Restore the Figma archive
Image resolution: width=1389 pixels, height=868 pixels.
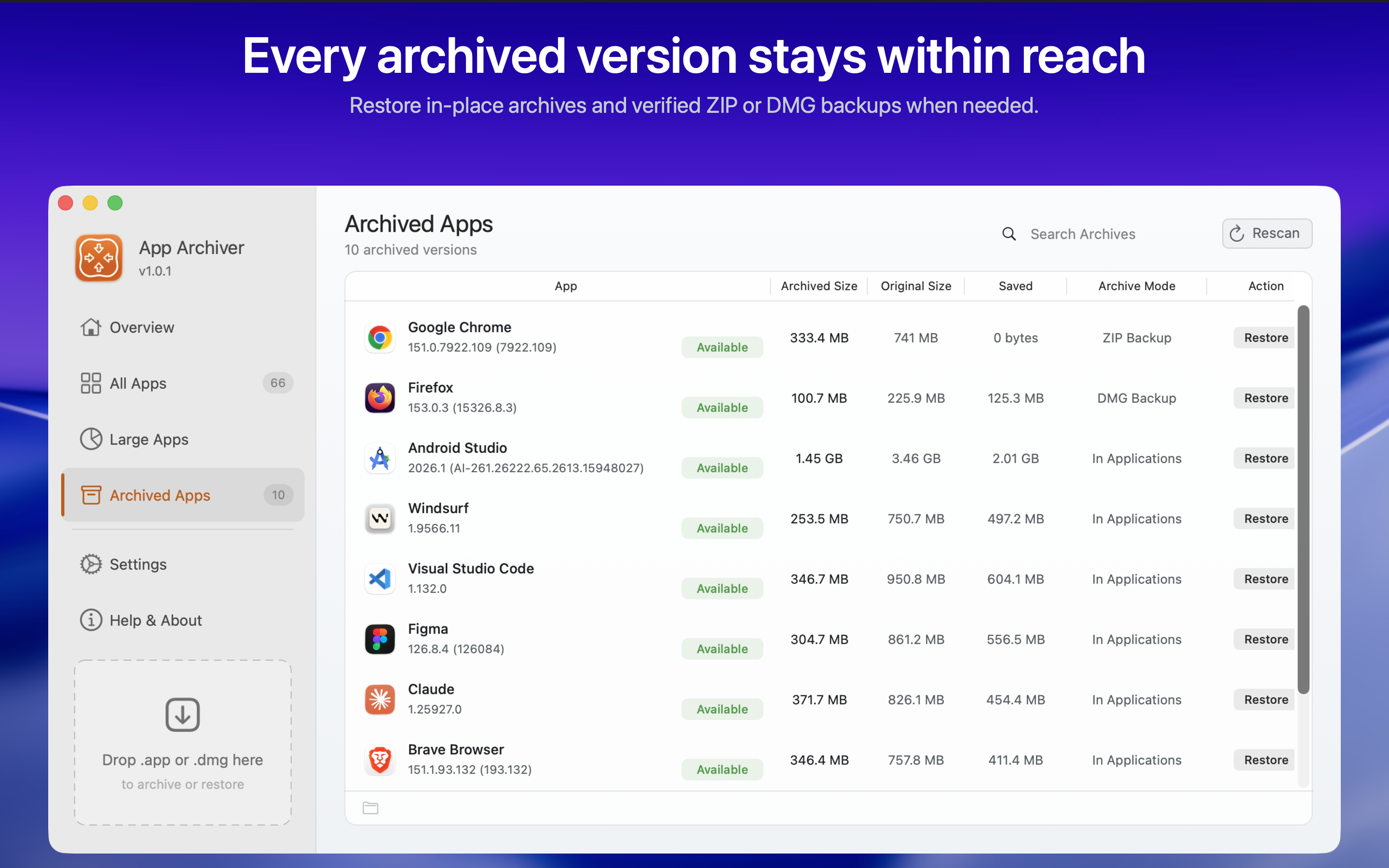pos(1265,639)
